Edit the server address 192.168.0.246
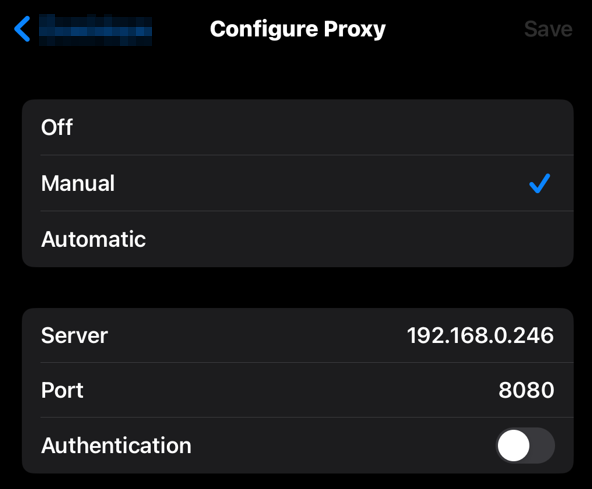This screenshot has height=489, width=592. click(480, 335)
